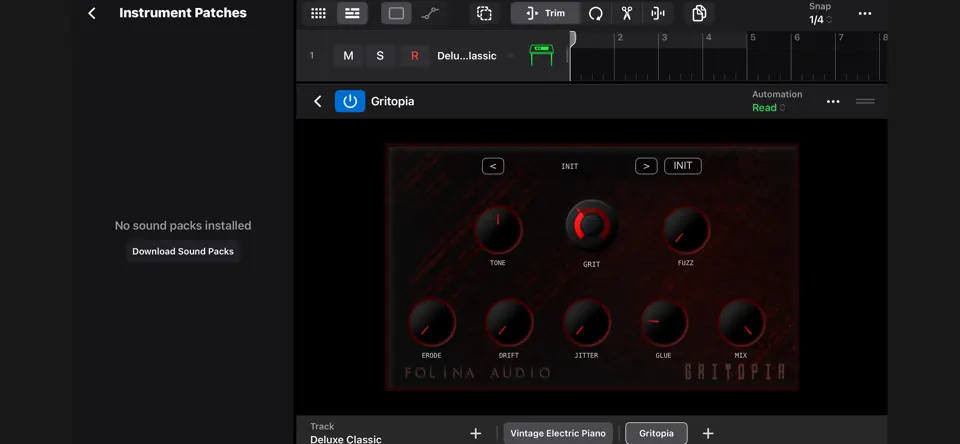The width and height of the screenshot is (960, 444).
Task: Select the Vintage Electric Piano plugin tab
Action: click(x=558, y=434)
